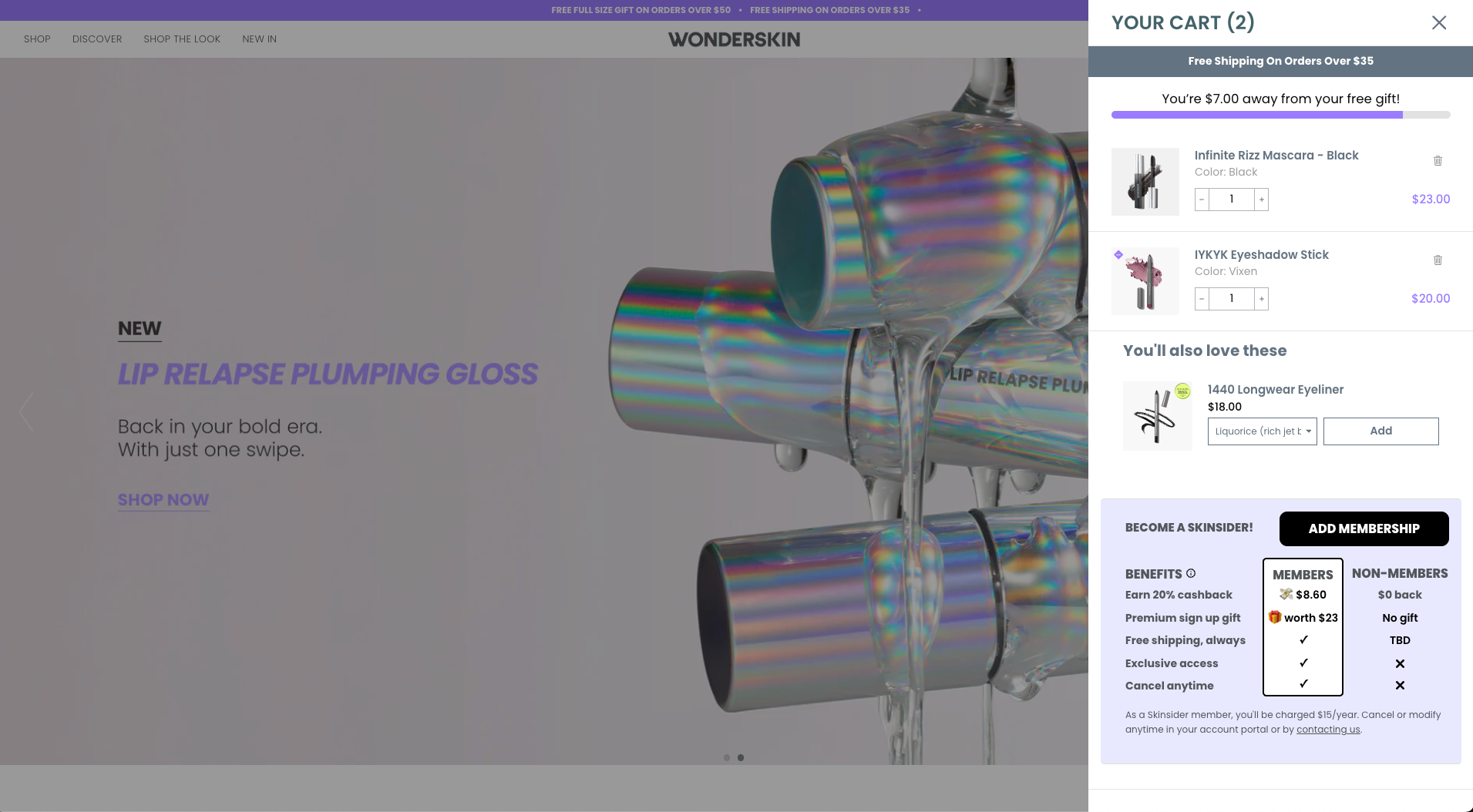This screenshot has height=812, width=1473.
Task: Click the 'You'll also love these' heading
Action: pos(1205,351)
